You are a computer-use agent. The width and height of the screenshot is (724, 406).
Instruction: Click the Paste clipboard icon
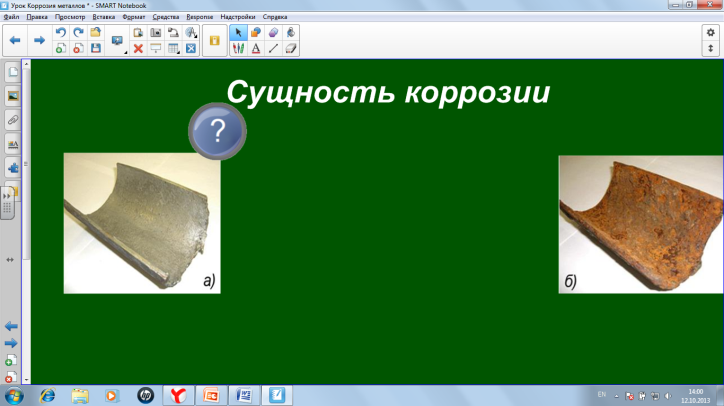(138, 32)
